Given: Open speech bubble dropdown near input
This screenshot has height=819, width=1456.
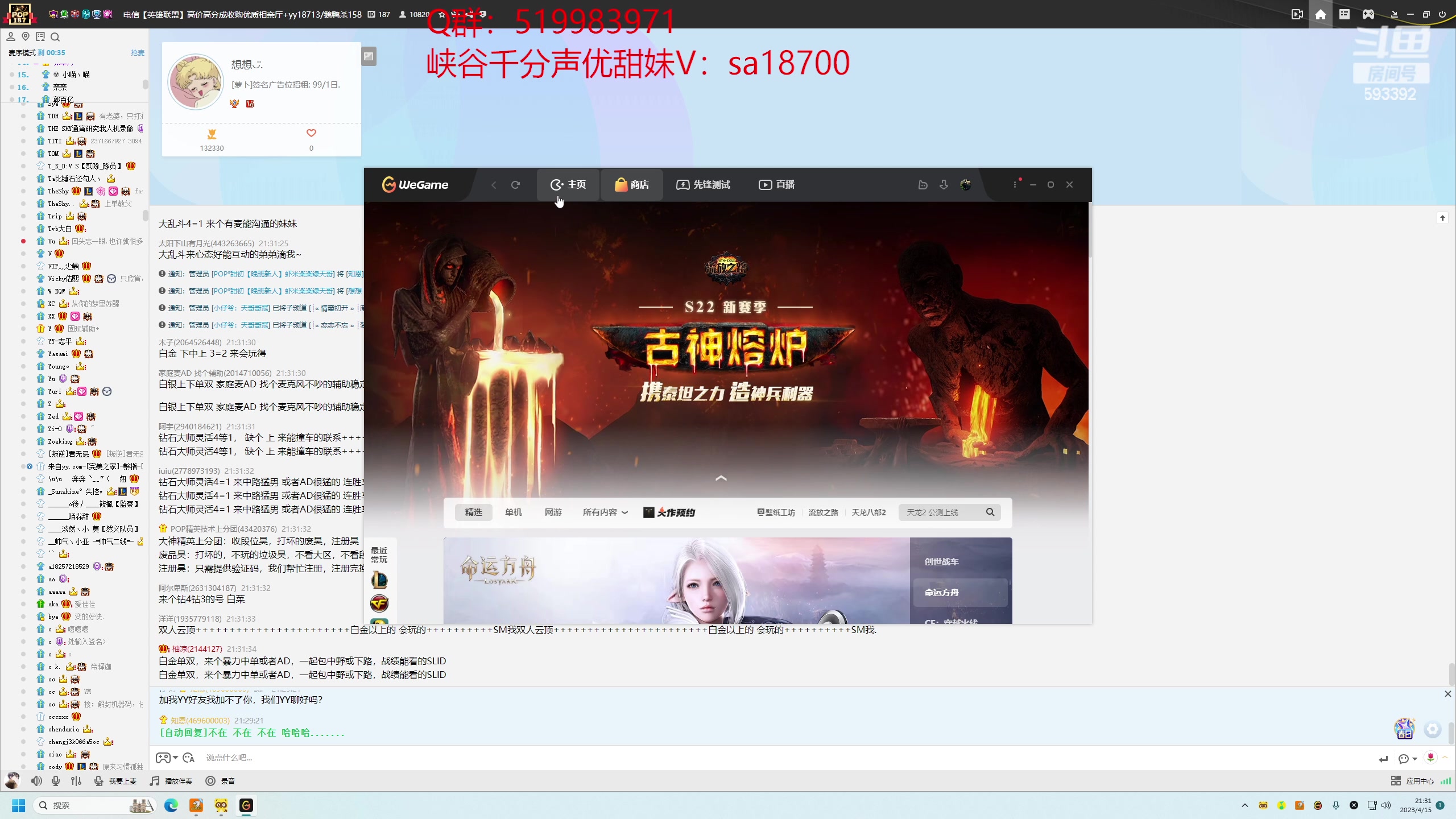Looking at the screenshot, I should click(x=1407, y=759).
